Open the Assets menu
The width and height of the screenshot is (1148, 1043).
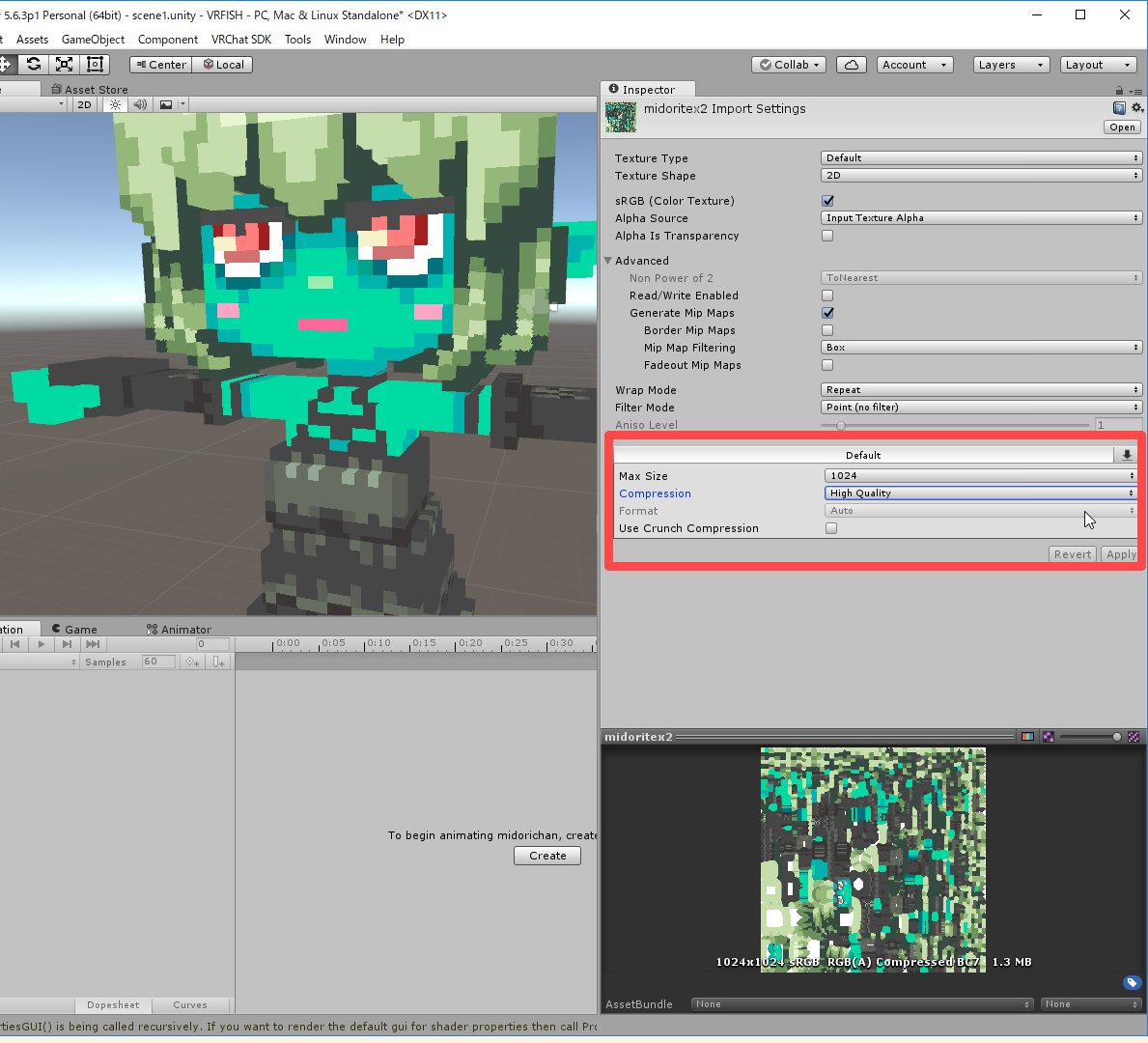coord(32,40)
